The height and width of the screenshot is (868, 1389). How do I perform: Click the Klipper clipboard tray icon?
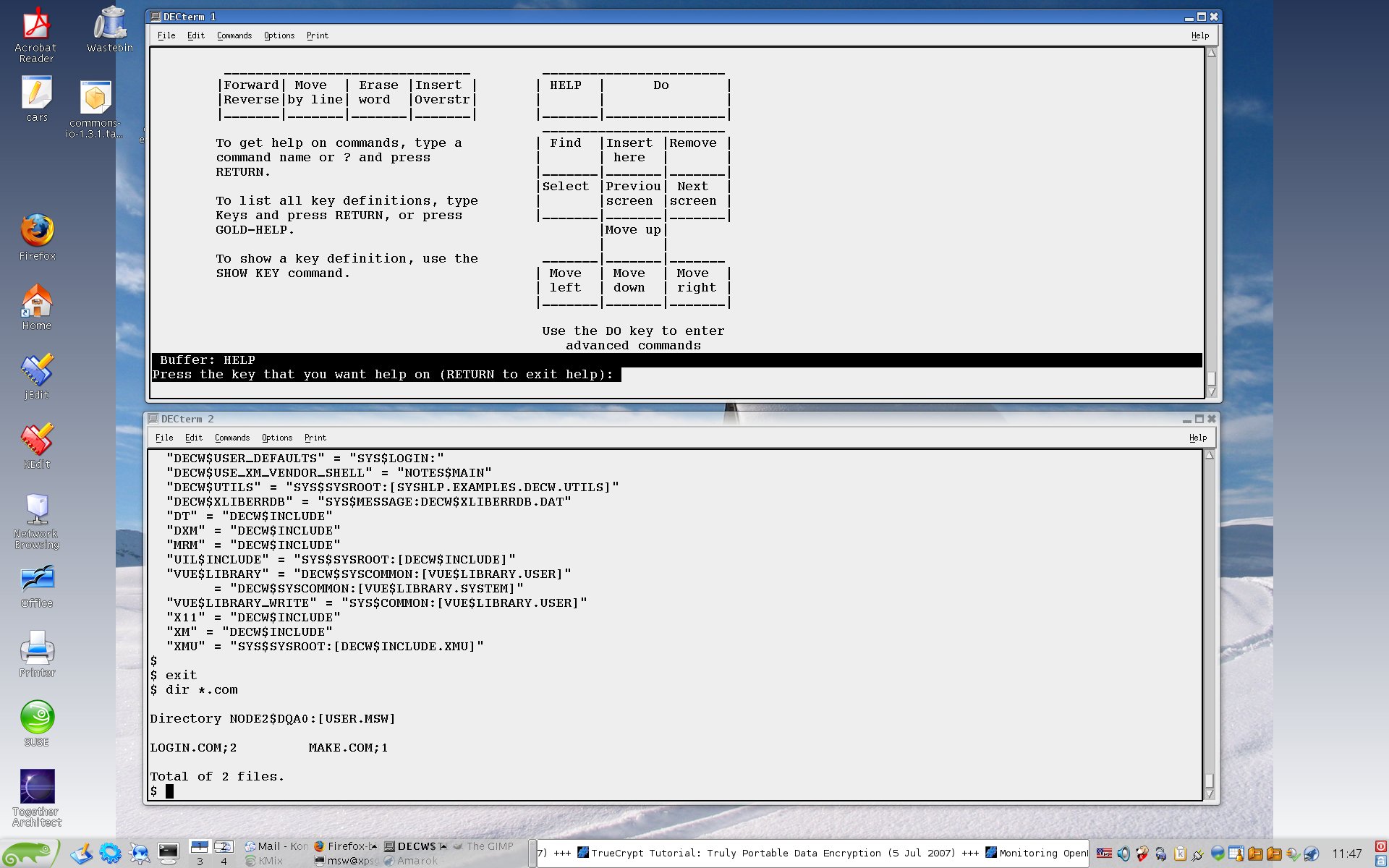(1180, 854)
